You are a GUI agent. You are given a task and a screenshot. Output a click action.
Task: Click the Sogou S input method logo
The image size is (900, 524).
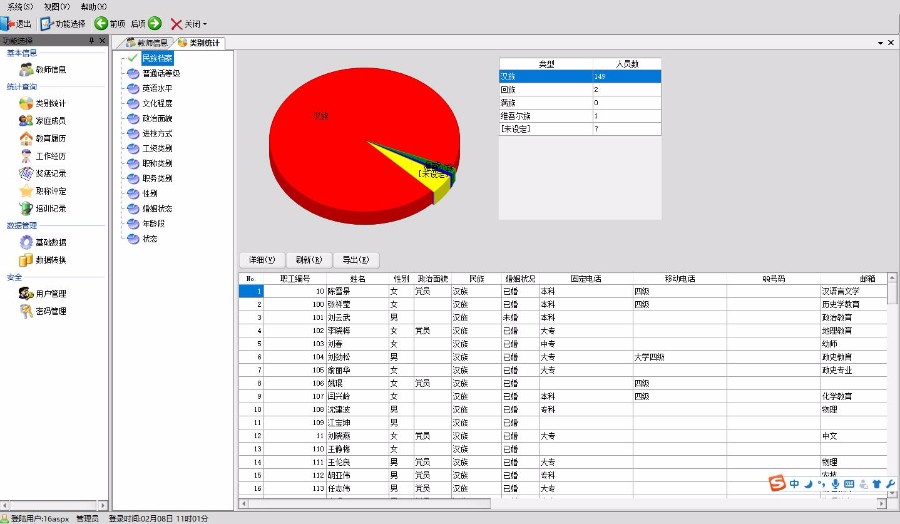(x=777, y=483)
